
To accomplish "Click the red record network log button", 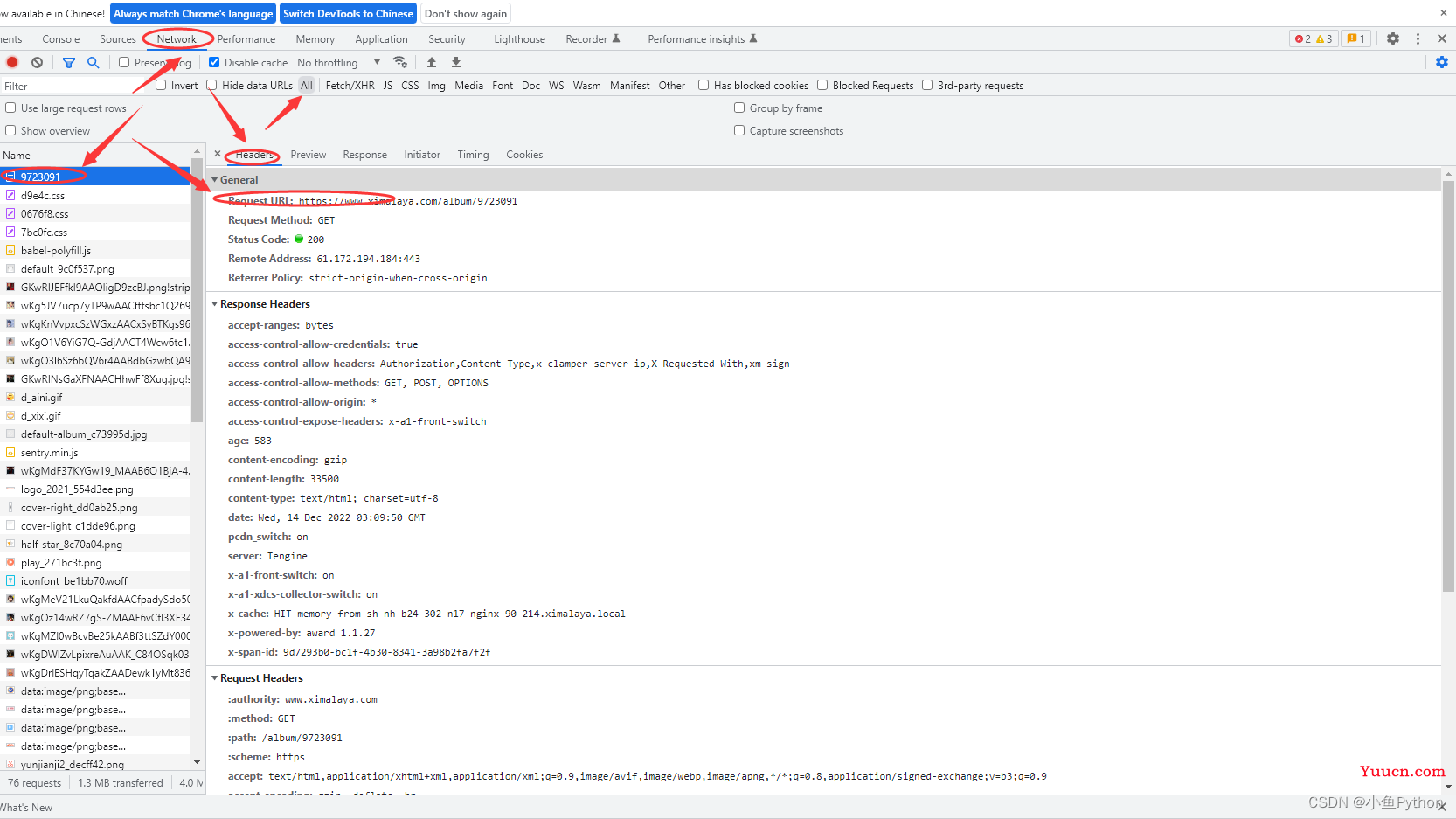I will [x=12, y=62].
